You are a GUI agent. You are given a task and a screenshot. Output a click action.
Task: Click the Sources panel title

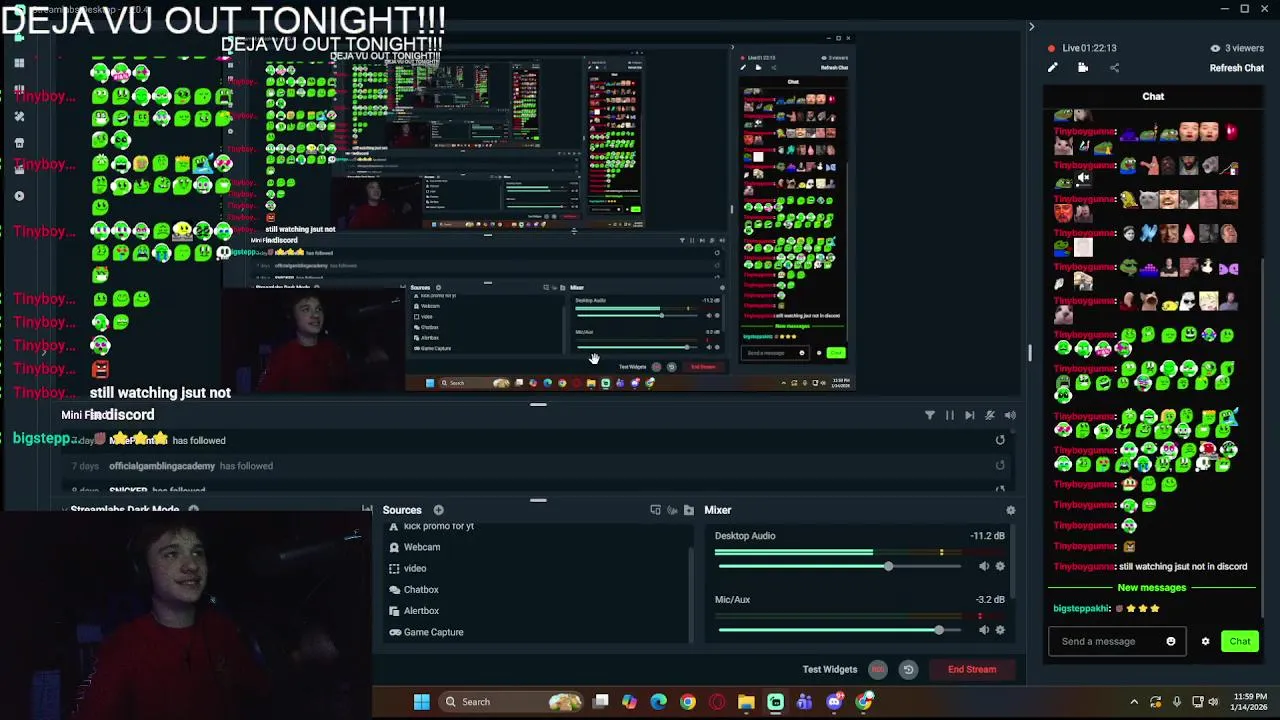tap(402, 510)
